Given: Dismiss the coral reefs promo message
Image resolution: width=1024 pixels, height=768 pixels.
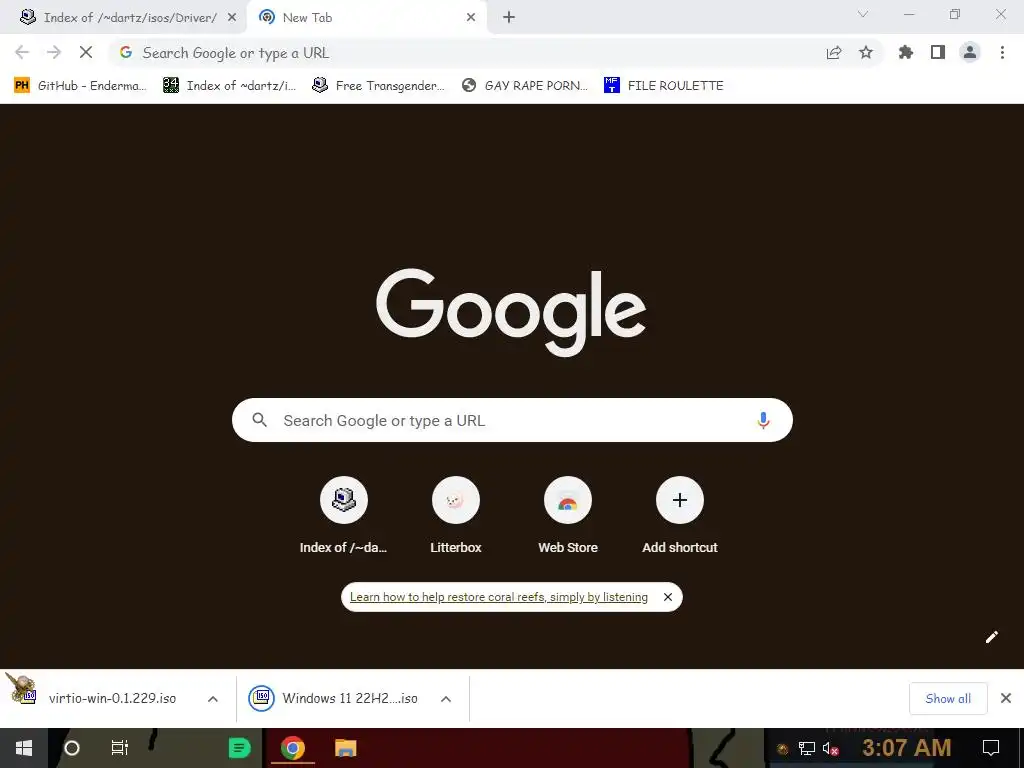Looking at the screenshot, I should pos(667,597).
